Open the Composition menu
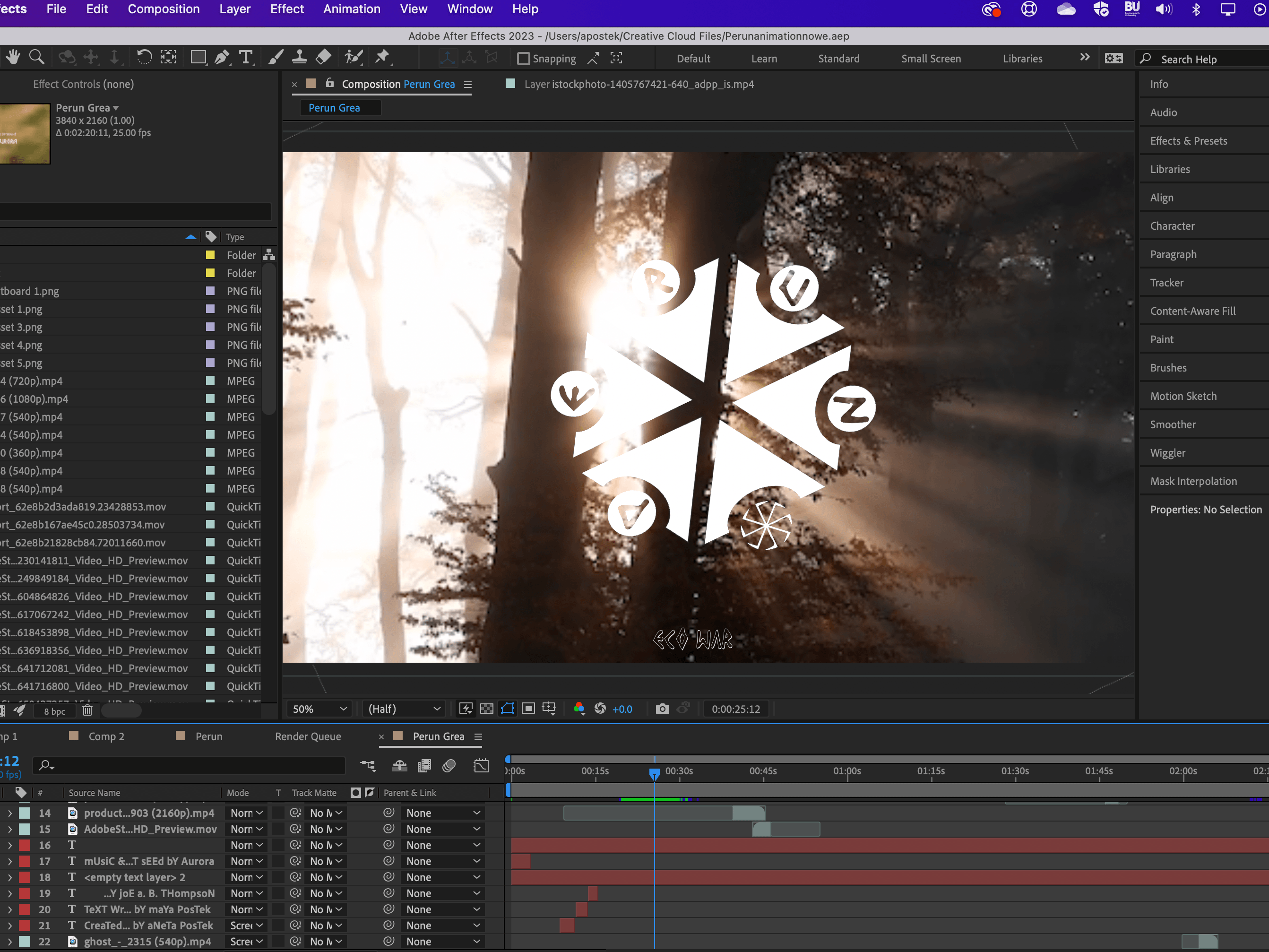This screenshot has width=1269, height=952. point(164,9)
